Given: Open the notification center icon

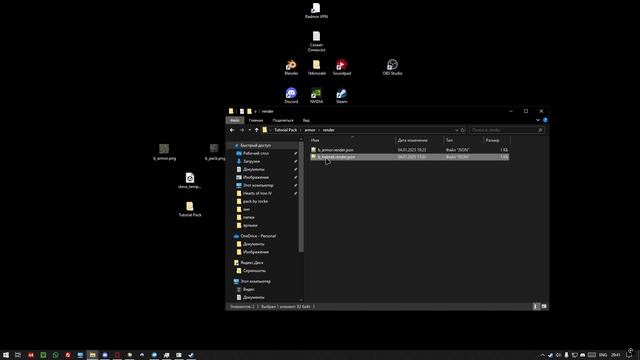Looking at the screenshot, I should click(630, 355).
